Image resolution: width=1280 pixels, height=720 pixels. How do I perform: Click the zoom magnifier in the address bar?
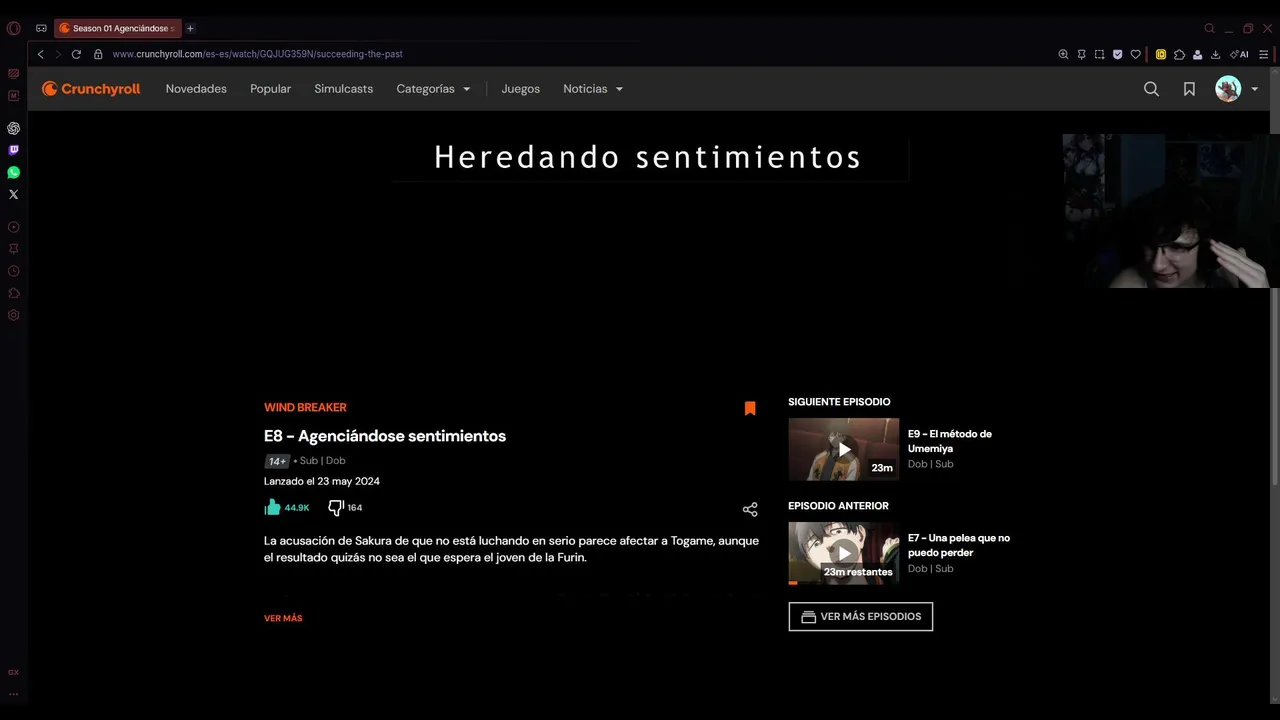pos(1063,54)
